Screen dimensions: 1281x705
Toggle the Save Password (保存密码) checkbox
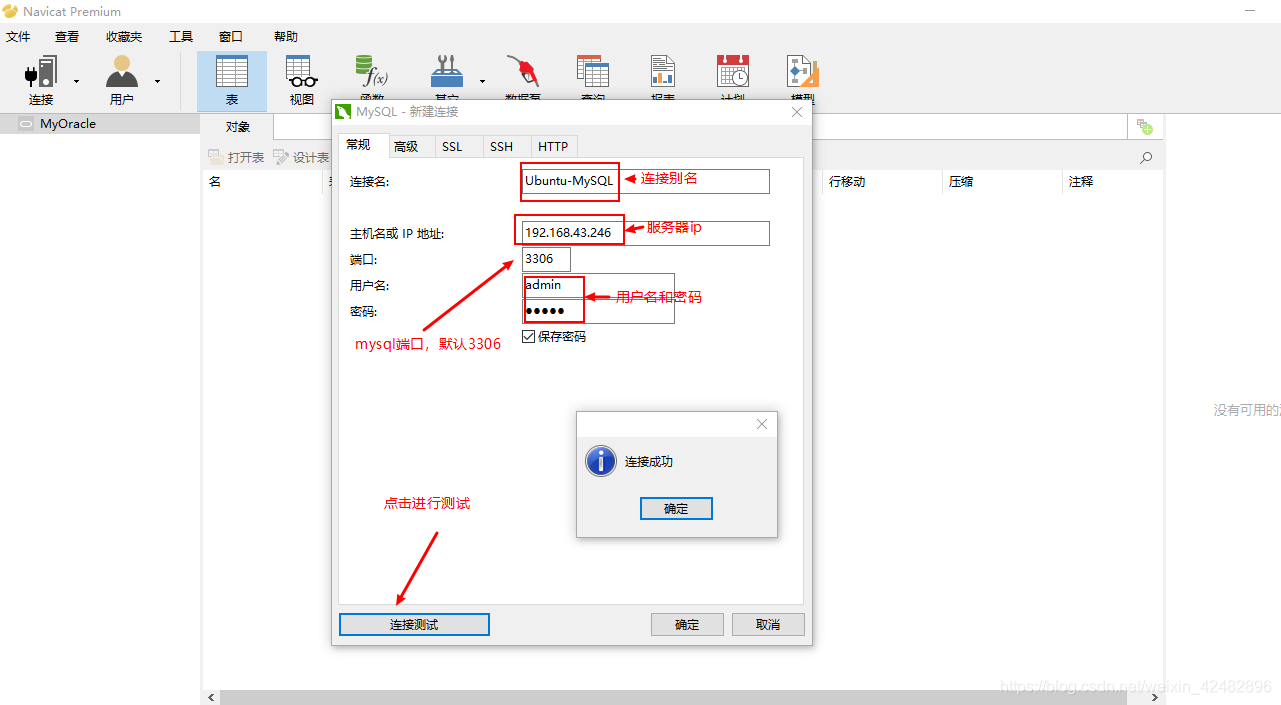(x=529, y=336)
